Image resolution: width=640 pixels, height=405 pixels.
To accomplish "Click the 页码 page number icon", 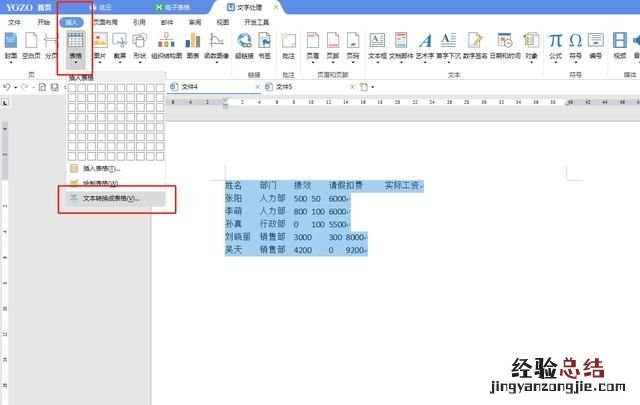I will click(353, 41).
